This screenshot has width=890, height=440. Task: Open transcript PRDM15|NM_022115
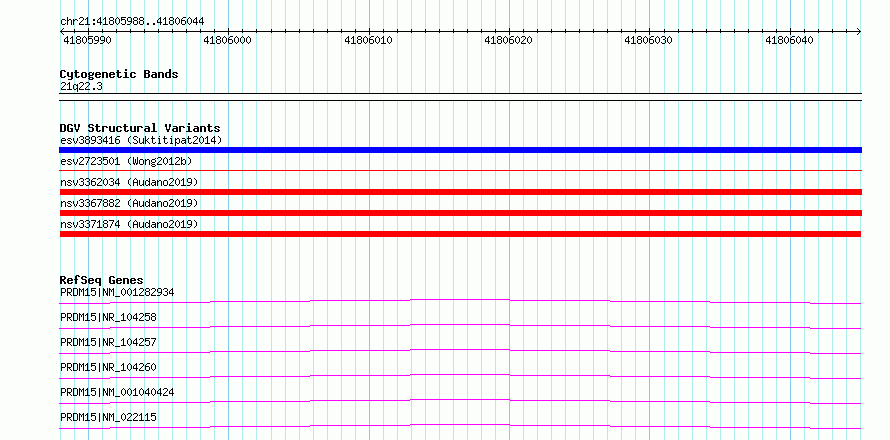point(108,417)
